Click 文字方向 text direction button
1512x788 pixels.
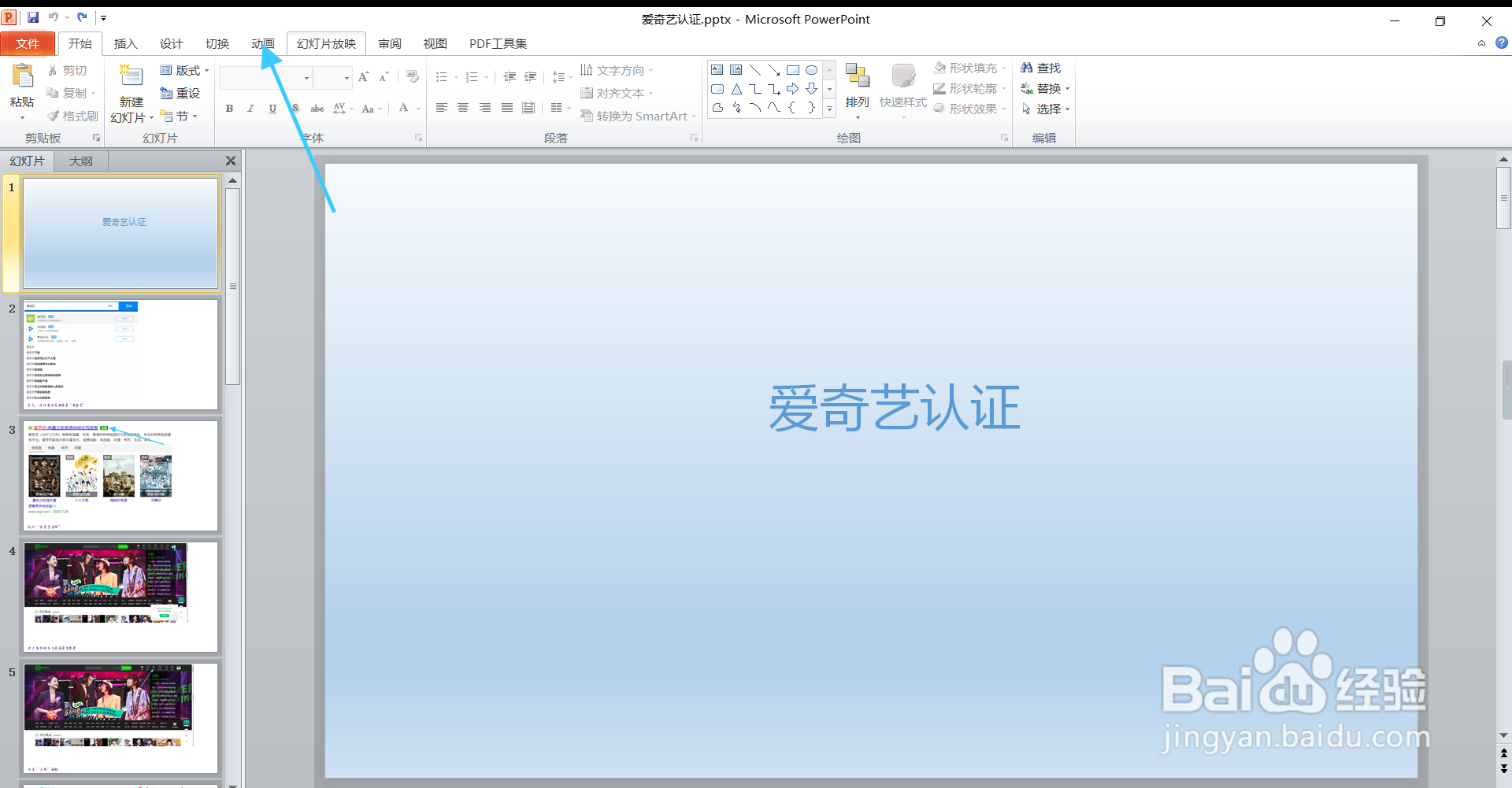click(617, 71)
